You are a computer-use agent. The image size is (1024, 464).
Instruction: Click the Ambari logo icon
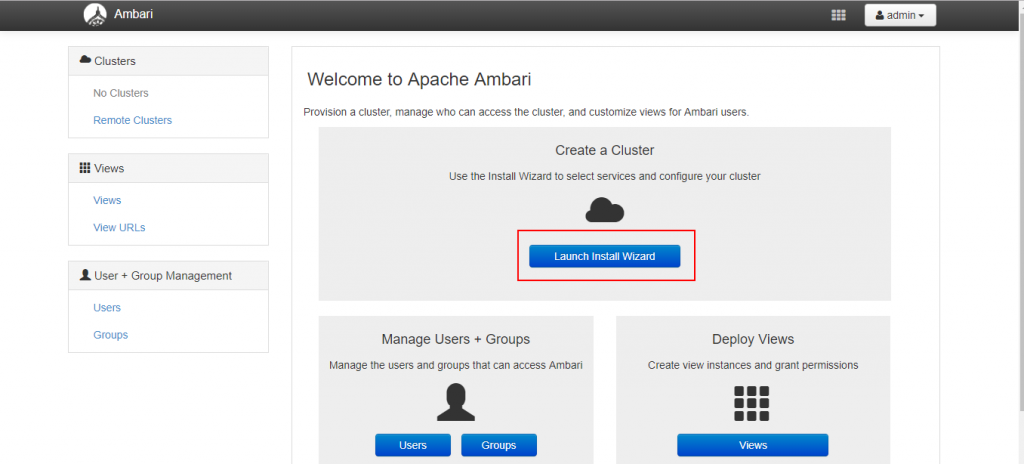(95, 14)
